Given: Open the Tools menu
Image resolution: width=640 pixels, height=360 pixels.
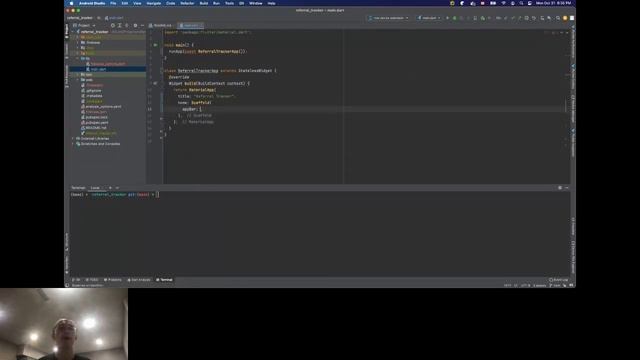Looking at the screenshot, I should 229,3.
